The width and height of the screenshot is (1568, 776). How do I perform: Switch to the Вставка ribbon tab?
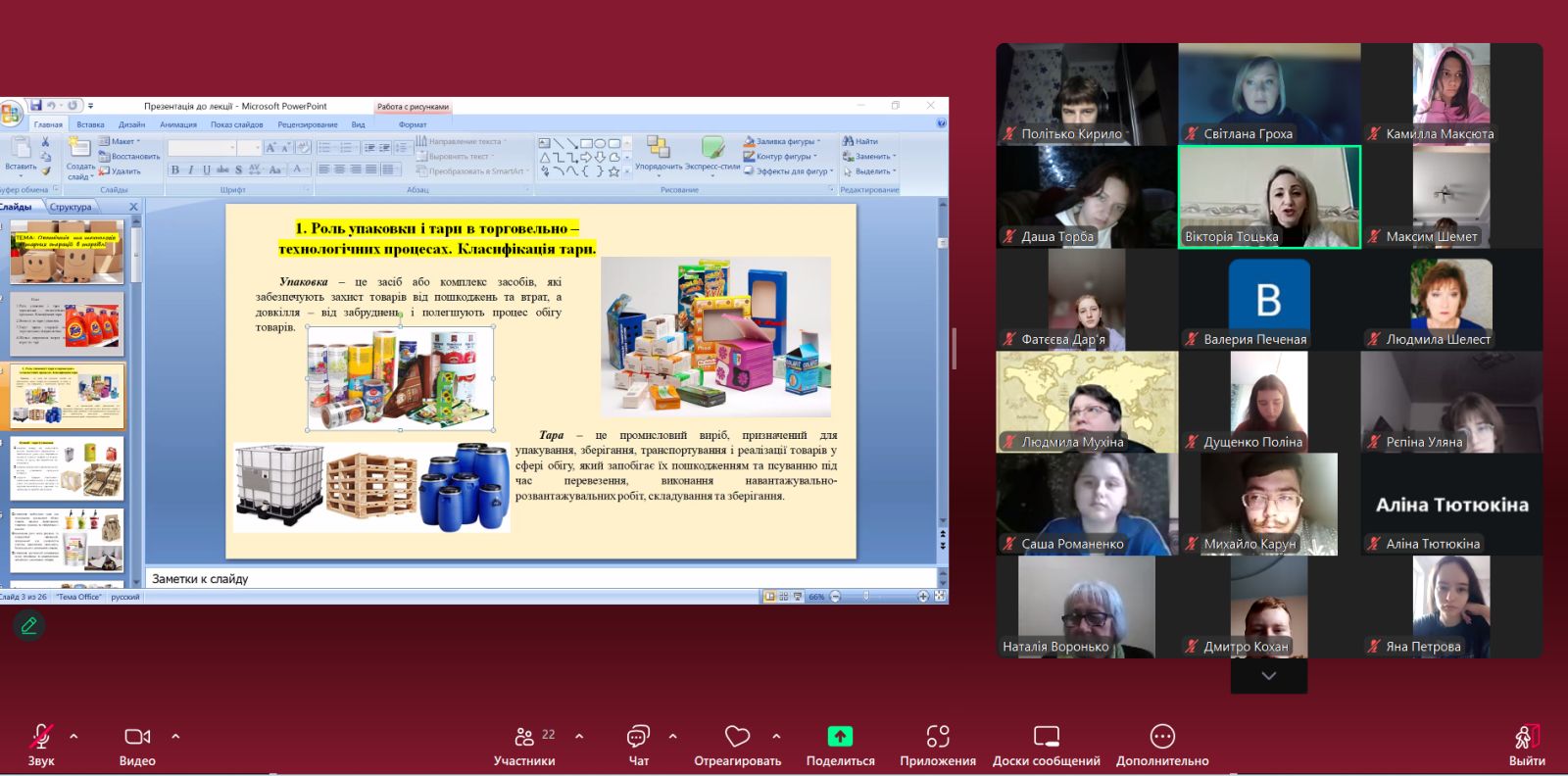tap(90, 124)
